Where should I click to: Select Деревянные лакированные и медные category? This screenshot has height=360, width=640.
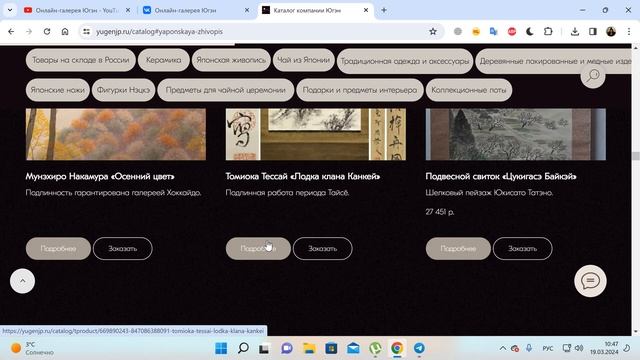click(x=553, y=61)
